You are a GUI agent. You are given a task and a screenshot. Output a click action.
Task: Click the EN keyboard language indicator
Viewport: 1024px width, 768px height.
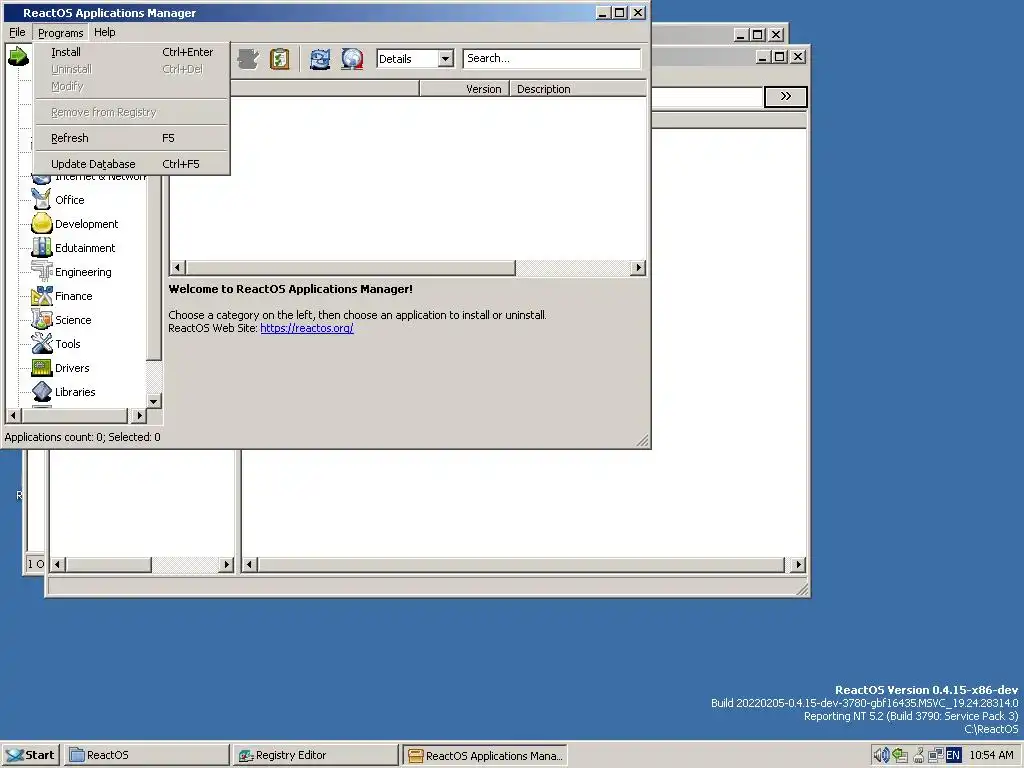point(953,755)
